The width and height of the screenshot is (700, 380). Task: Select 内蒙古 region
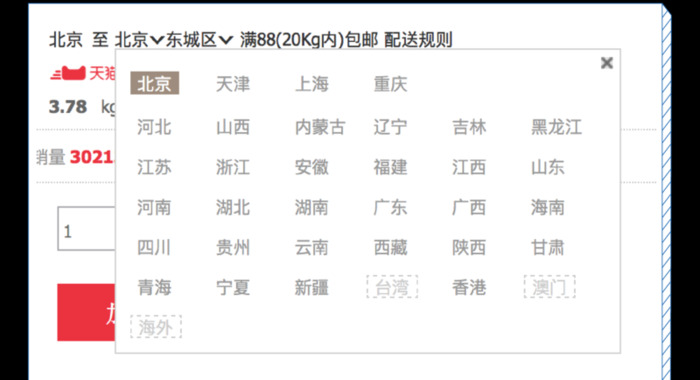(320, 127)
